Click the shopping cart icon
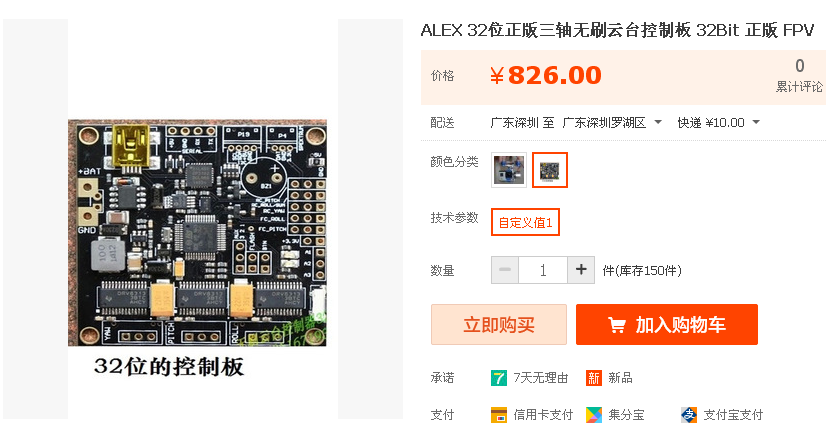The height and width of the screenshot is (431, 826). [x=617, y=325]
